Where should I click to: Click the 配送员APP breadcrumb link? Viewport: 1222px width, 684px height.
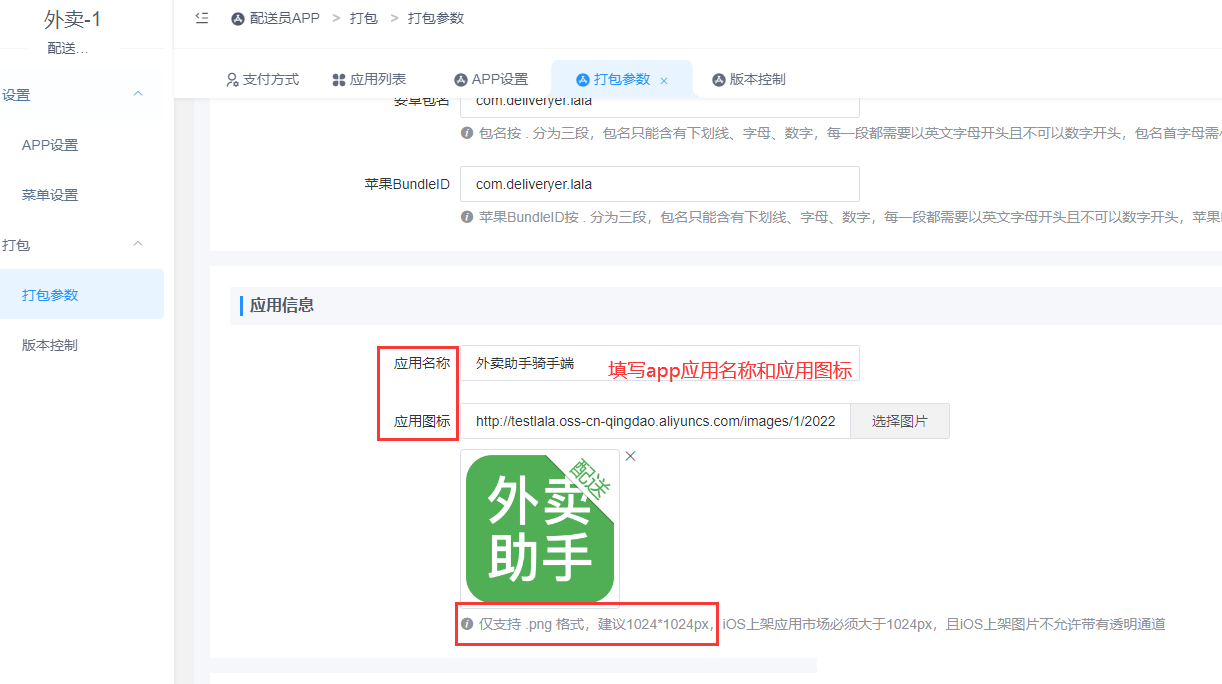pyautogui.click(x=285, y=19)
